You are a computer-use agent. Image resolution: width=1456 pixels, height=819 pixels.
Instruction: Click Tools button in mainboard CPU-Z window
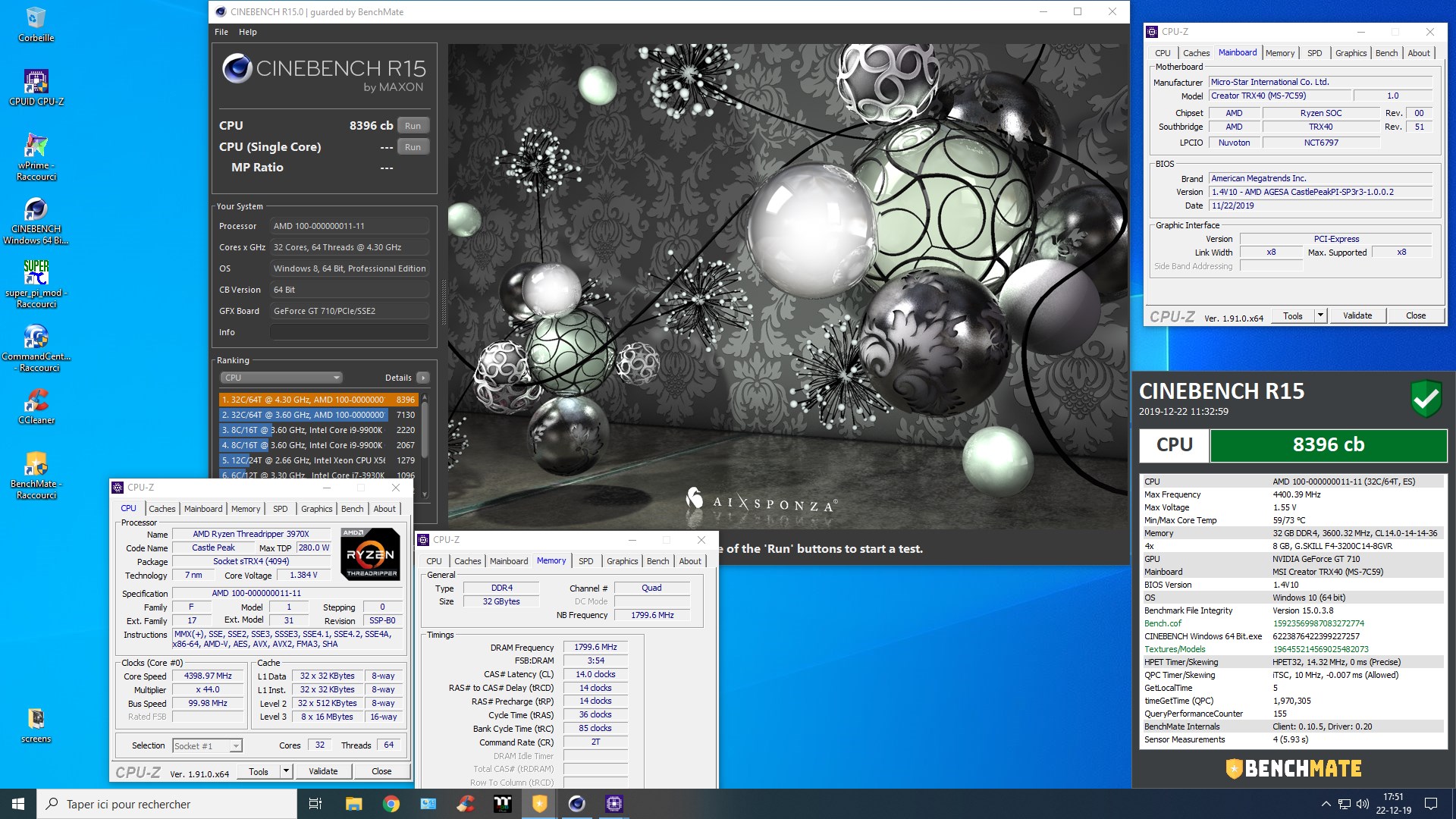[x=1293, y=315]
